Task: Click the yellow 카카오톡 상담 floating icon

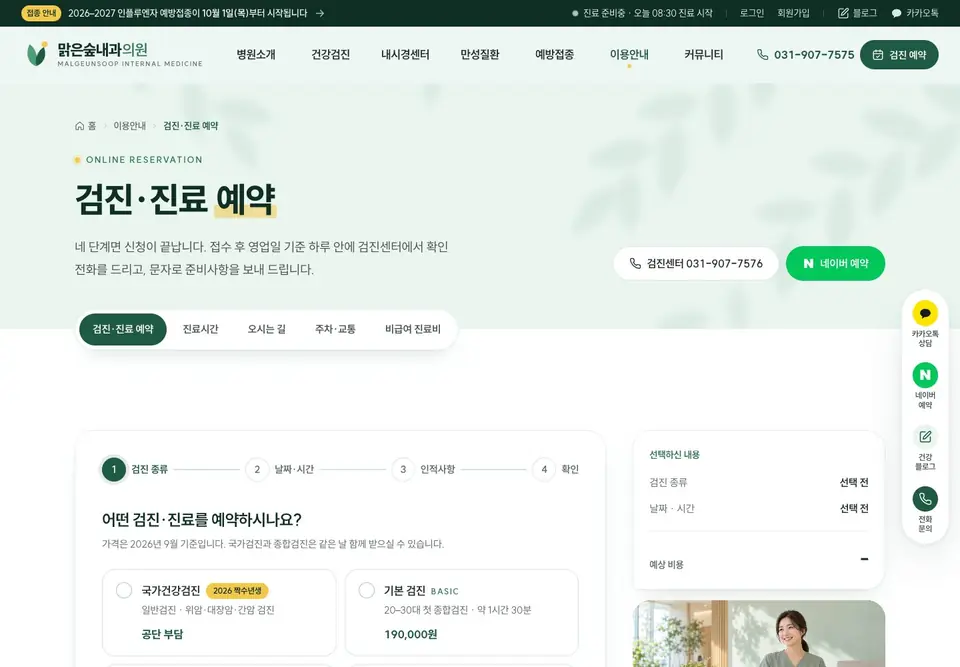Action: [924, 313]
